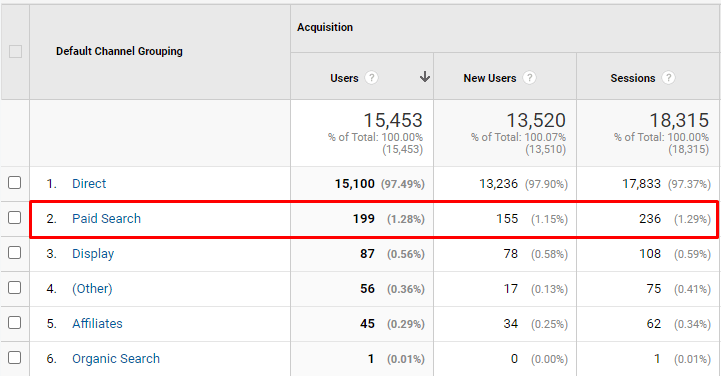
Task: Select Direct sessions value 17,833
Action: (641, 183)
